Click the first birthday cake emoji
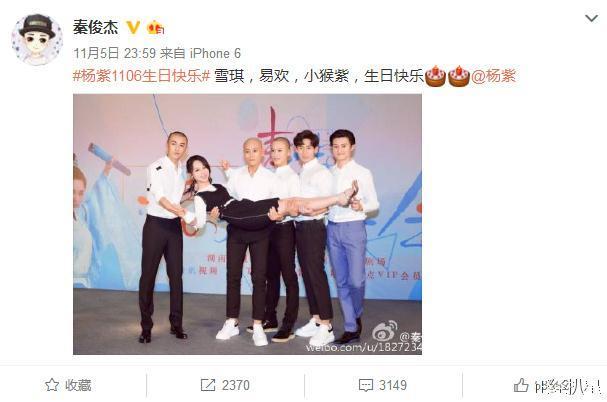The width and height of the screenshot is (607, 402). 436,76
